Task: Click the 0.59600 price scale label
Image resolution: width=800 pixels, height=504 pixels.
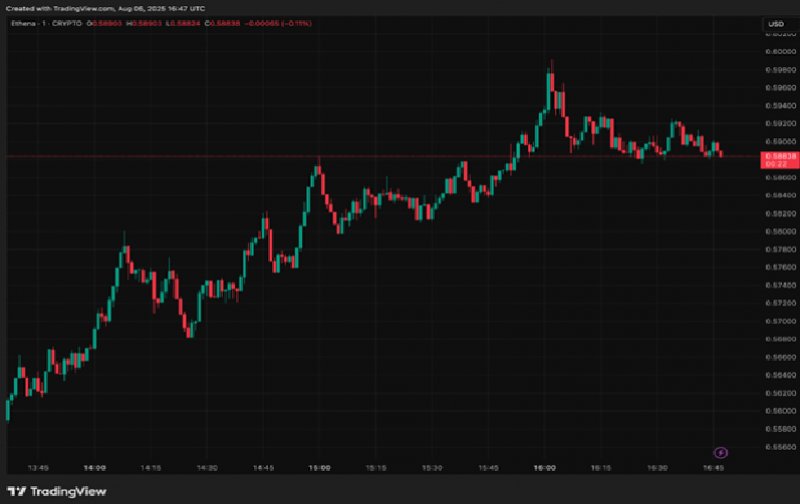Action: pos(781,88)
